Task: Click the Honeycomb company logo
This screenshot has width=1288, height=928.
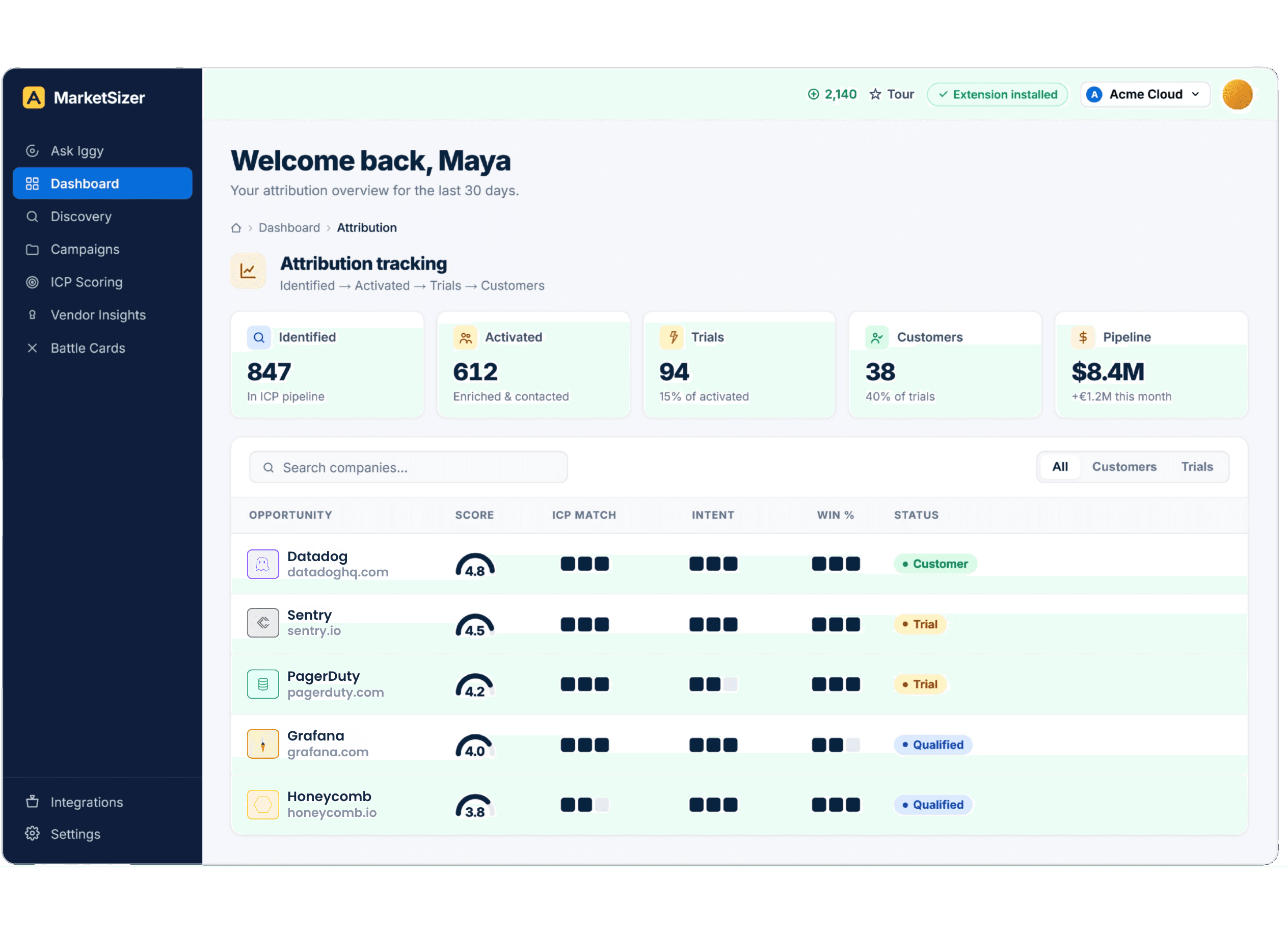Action: click(263, 805)
